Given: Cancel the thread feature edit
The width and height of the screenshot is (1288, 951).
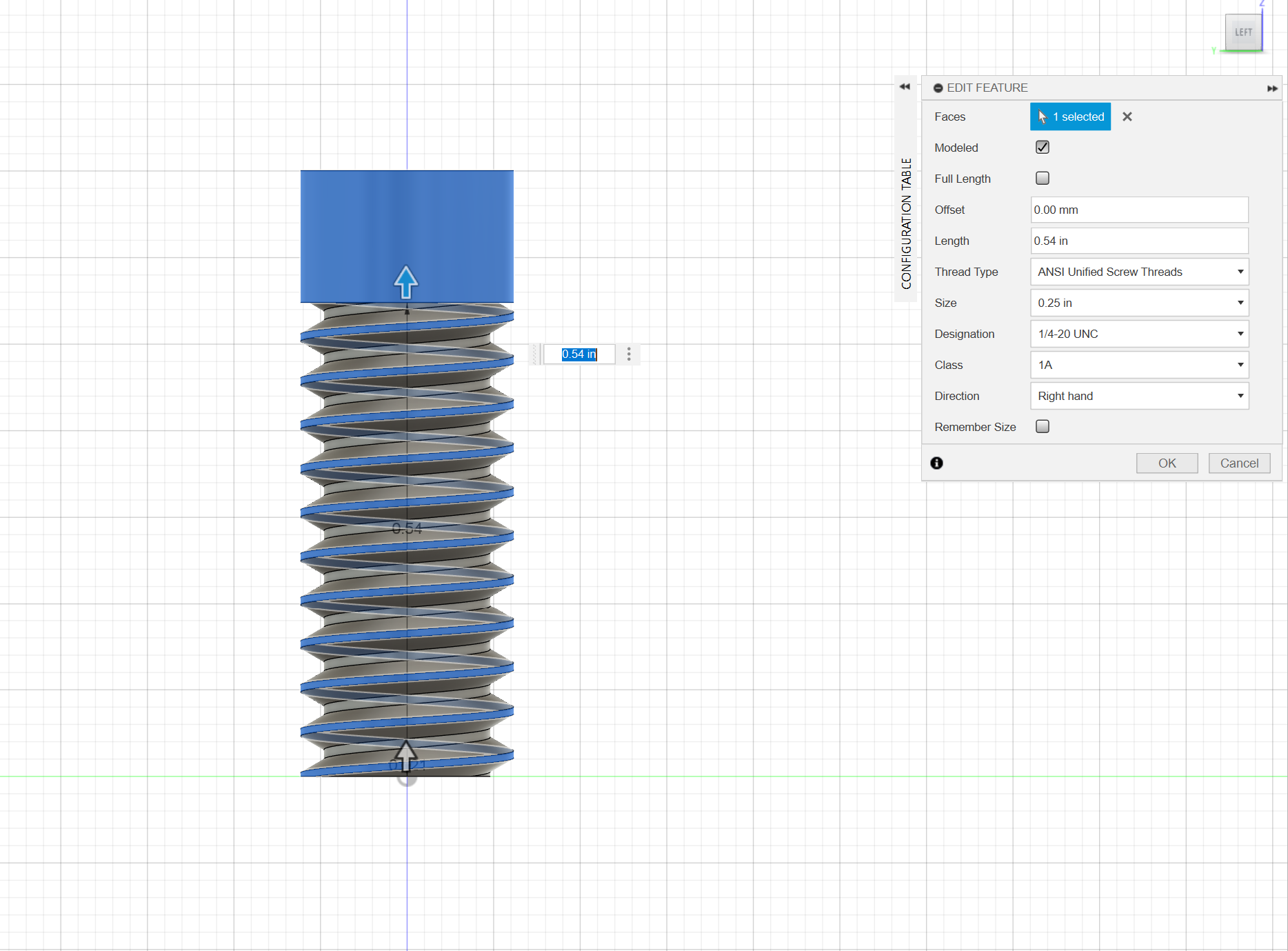Looking at the screenshot, I should pos(1239,463).
